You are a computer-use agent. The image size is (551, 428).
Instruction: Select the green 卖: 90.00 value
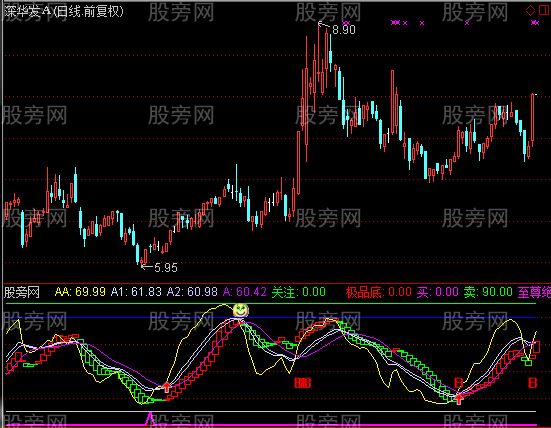point(488,292)
